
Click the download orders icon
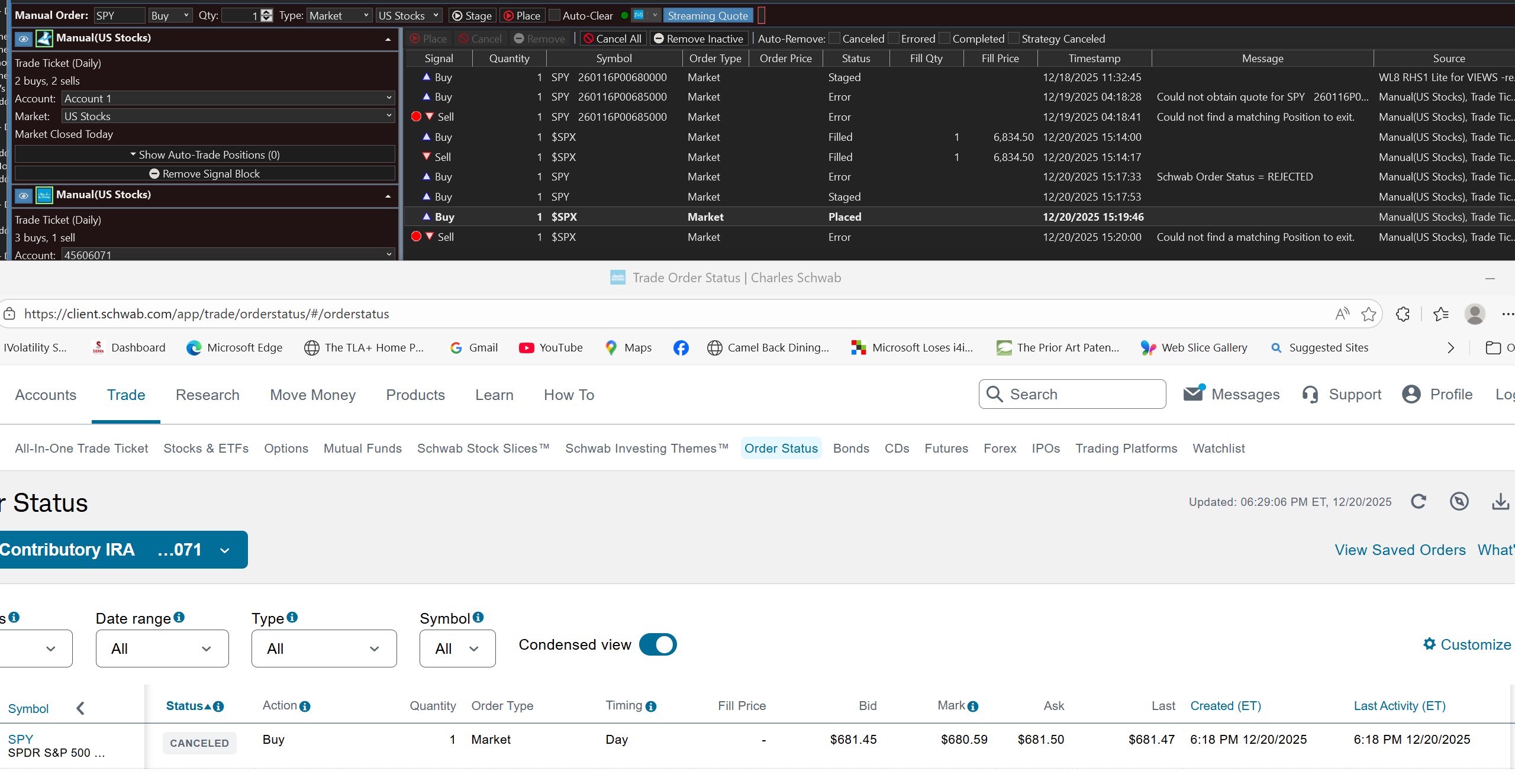1500,502
